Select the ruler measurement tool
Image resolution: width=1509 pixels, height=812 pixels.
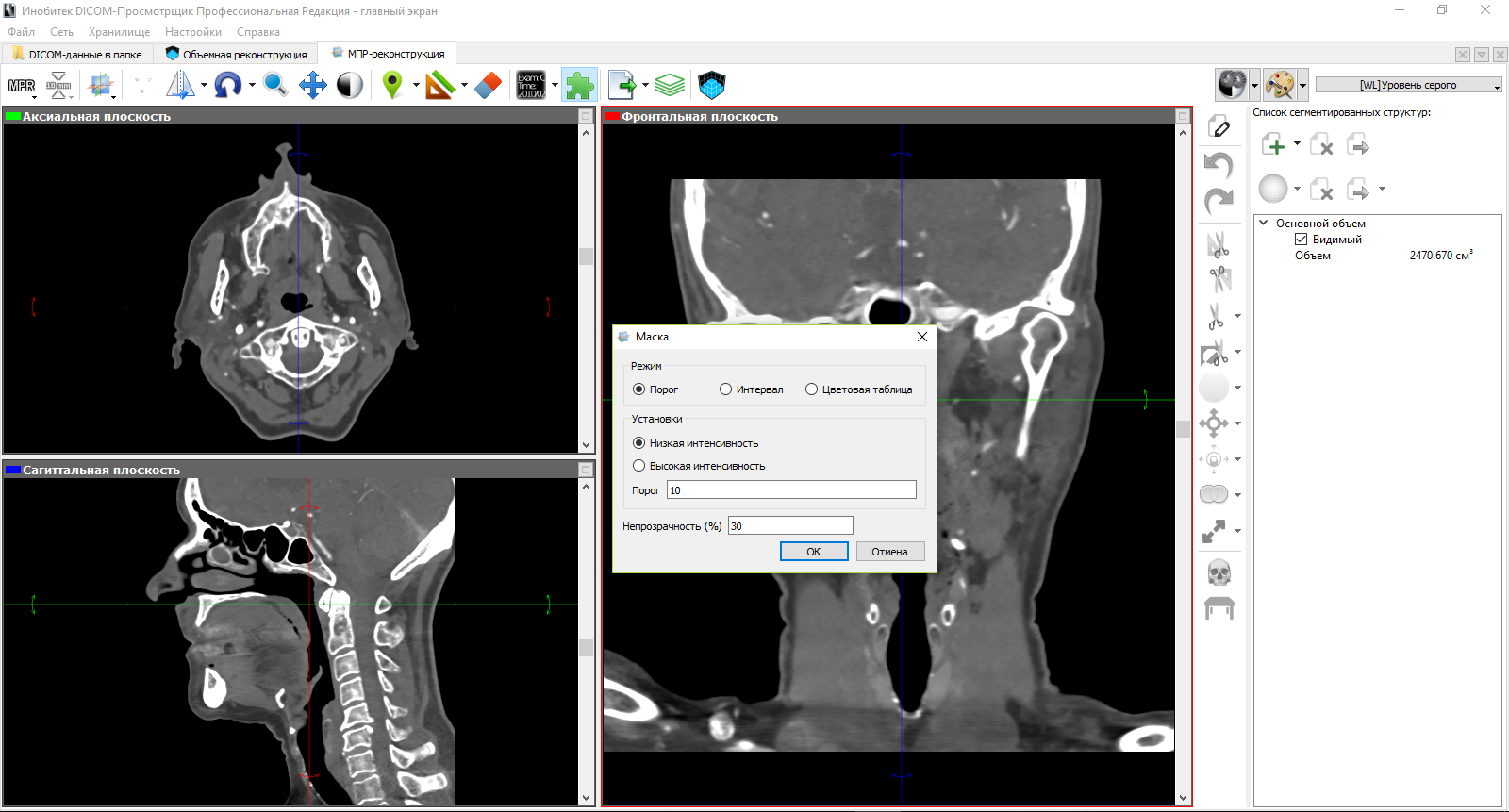click(x=439, y=85)
